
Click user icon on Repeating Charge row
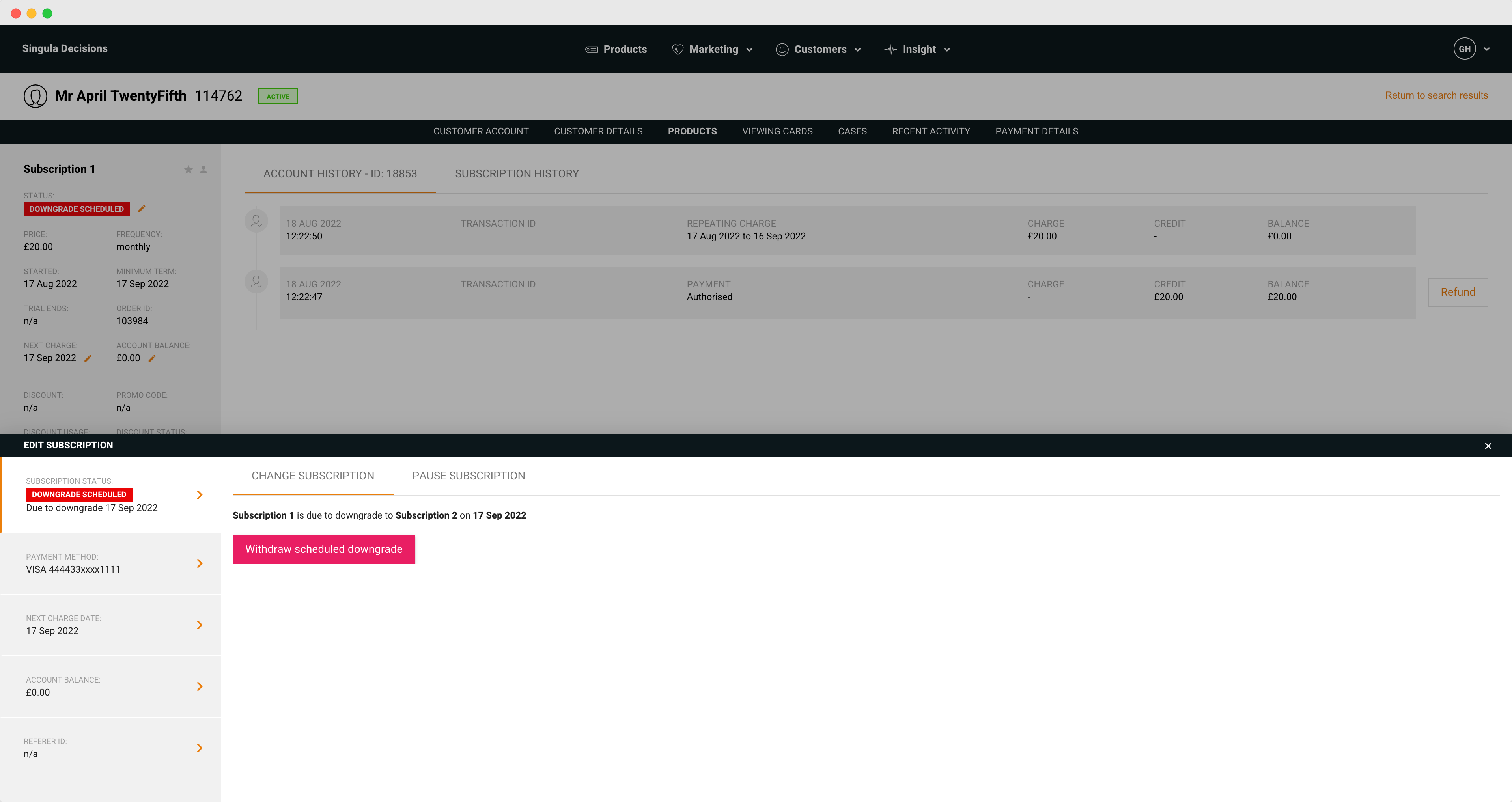[256, 221]
